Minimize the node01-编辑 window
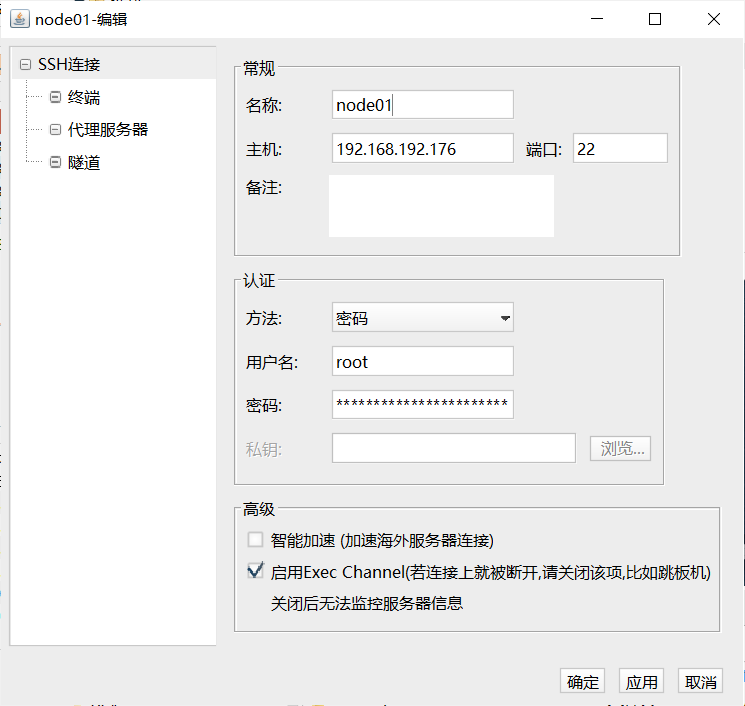Screen dimensions: 745x706 [597, 19]
